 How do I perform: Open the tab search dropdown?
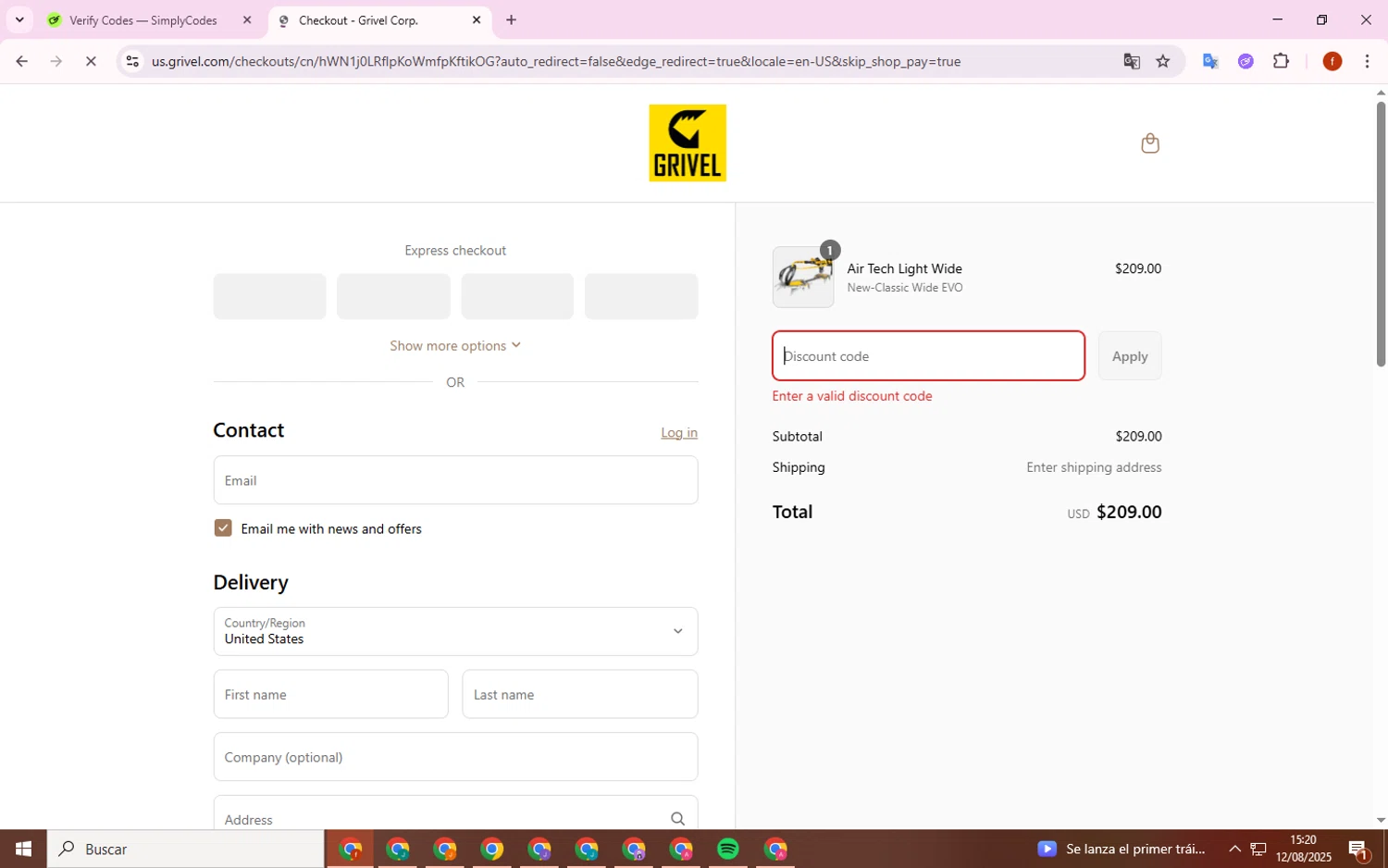19,19
